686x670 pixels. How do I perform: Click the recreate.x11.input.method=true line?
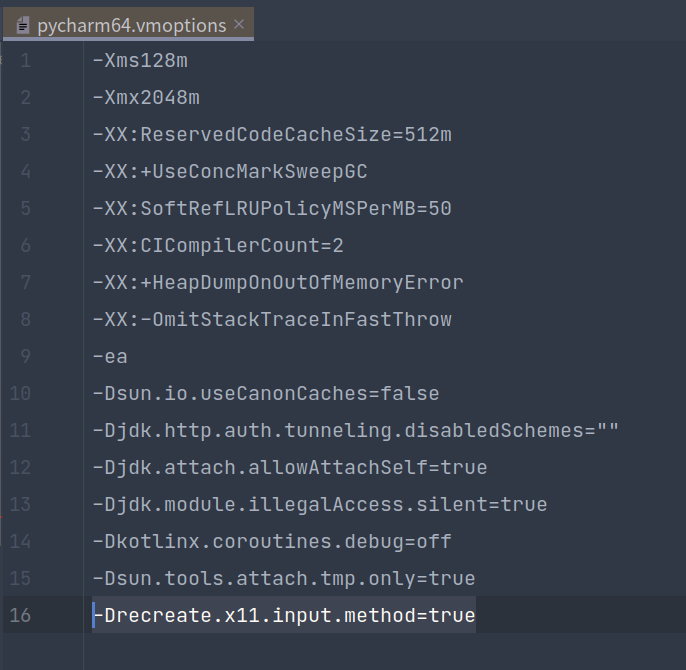click(284, 615)
